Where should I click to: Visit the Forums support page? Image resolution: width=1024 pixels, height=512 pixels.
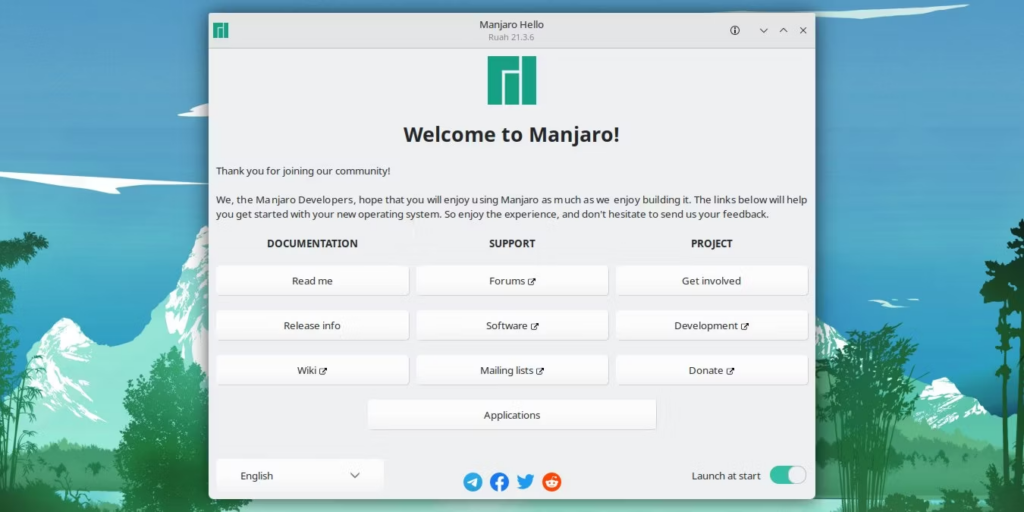tap(512, 281)
